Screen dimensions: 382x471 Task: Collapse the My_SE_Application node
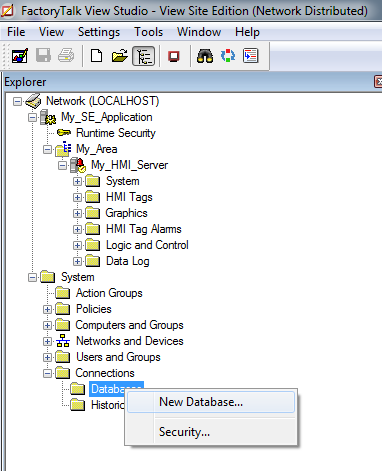(32, 117)
